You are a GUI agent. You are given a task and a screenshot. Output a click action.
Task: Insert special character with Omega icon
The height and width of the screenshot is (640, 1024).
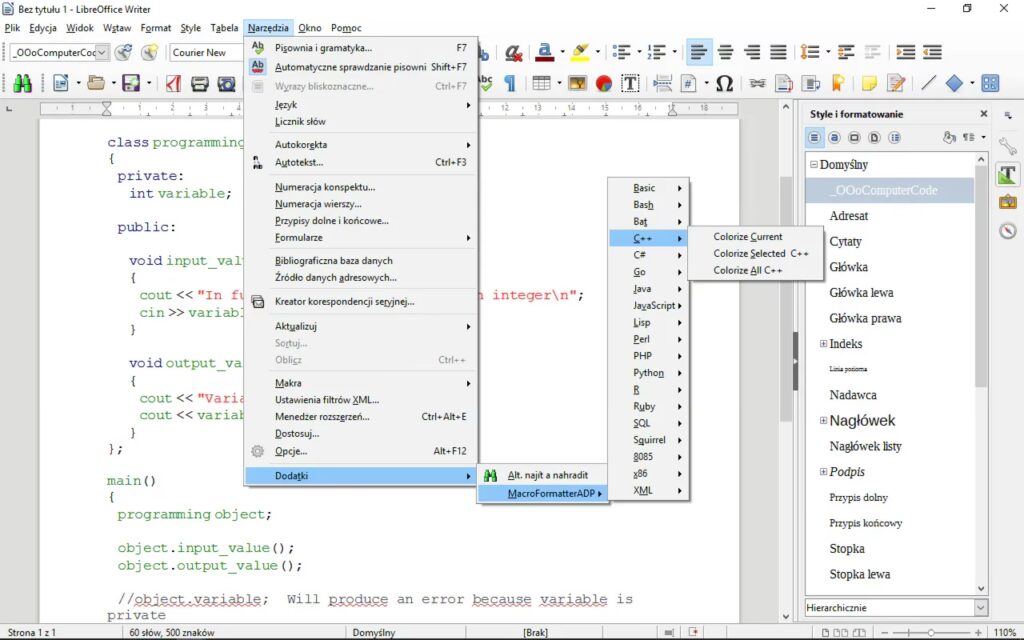tap(724, 84)
